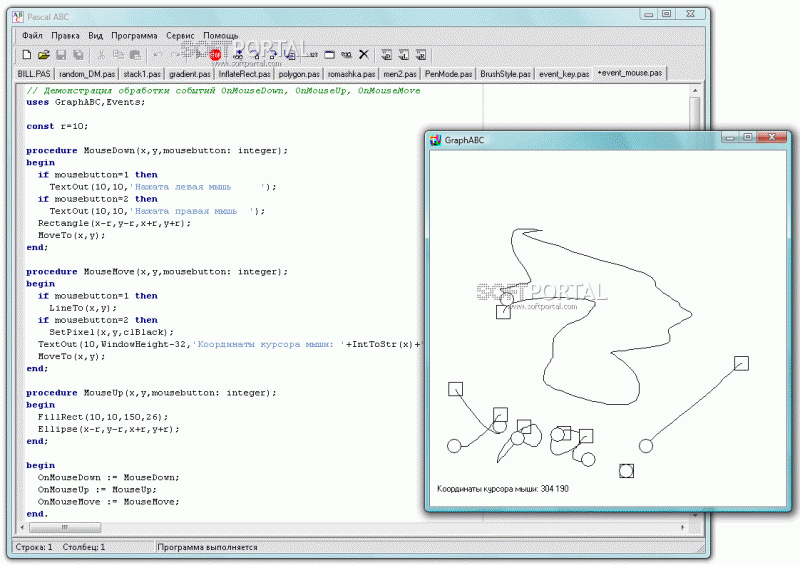This screenshot has height=565, width=800.
Task: Stop the running program via red STOP icon
Action: pos(215,54)
